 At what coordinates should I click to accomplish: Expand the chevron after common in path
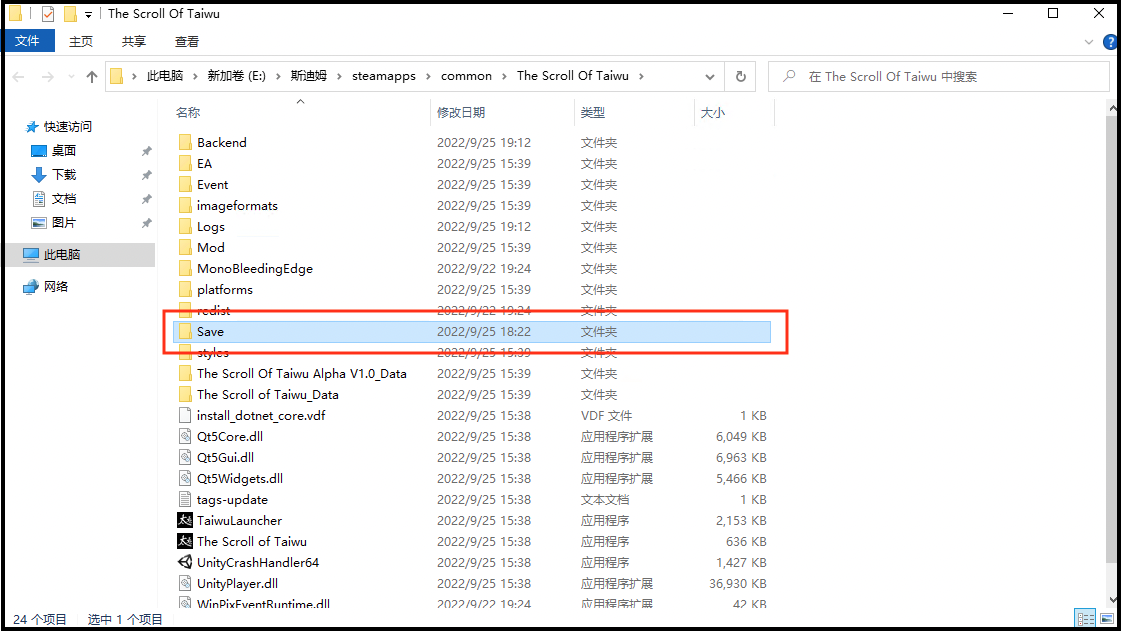[504, 76]
